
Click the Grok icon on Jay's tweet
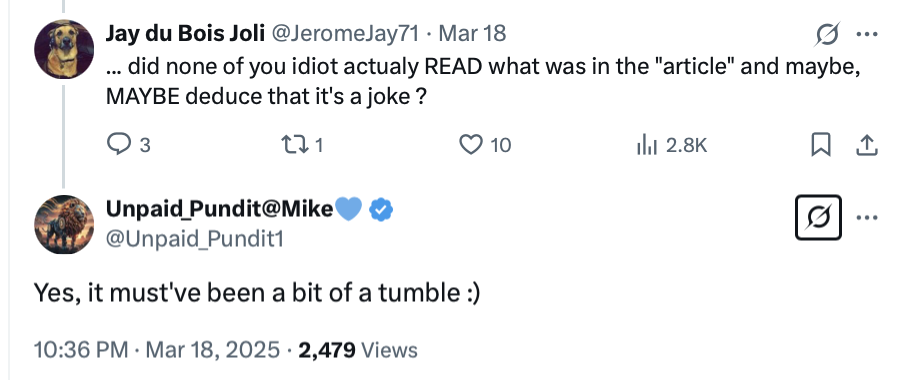coord(827,36)
